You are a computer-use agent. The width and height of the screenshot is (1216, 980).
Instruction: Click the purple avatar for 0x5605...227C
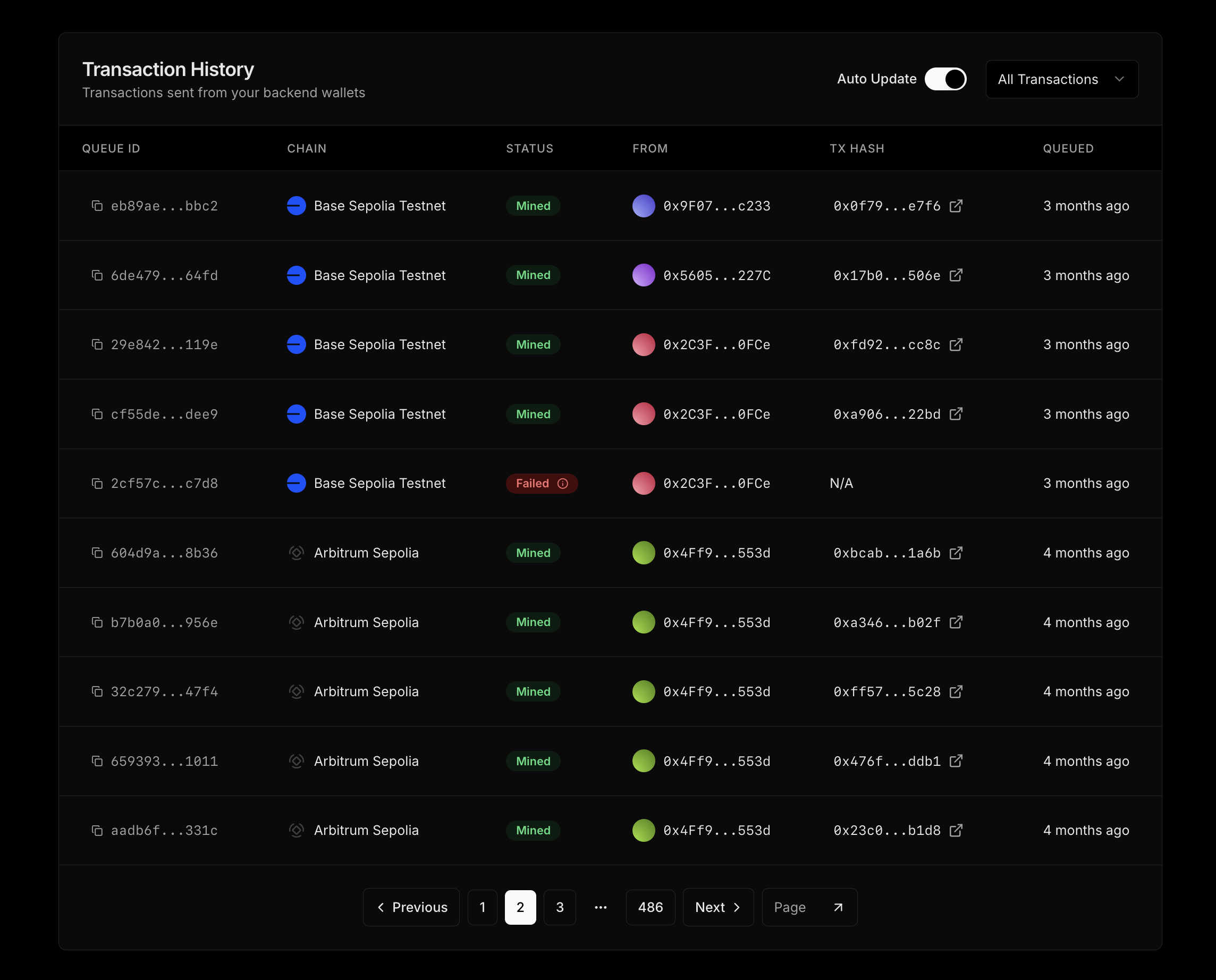coord(644,275)
